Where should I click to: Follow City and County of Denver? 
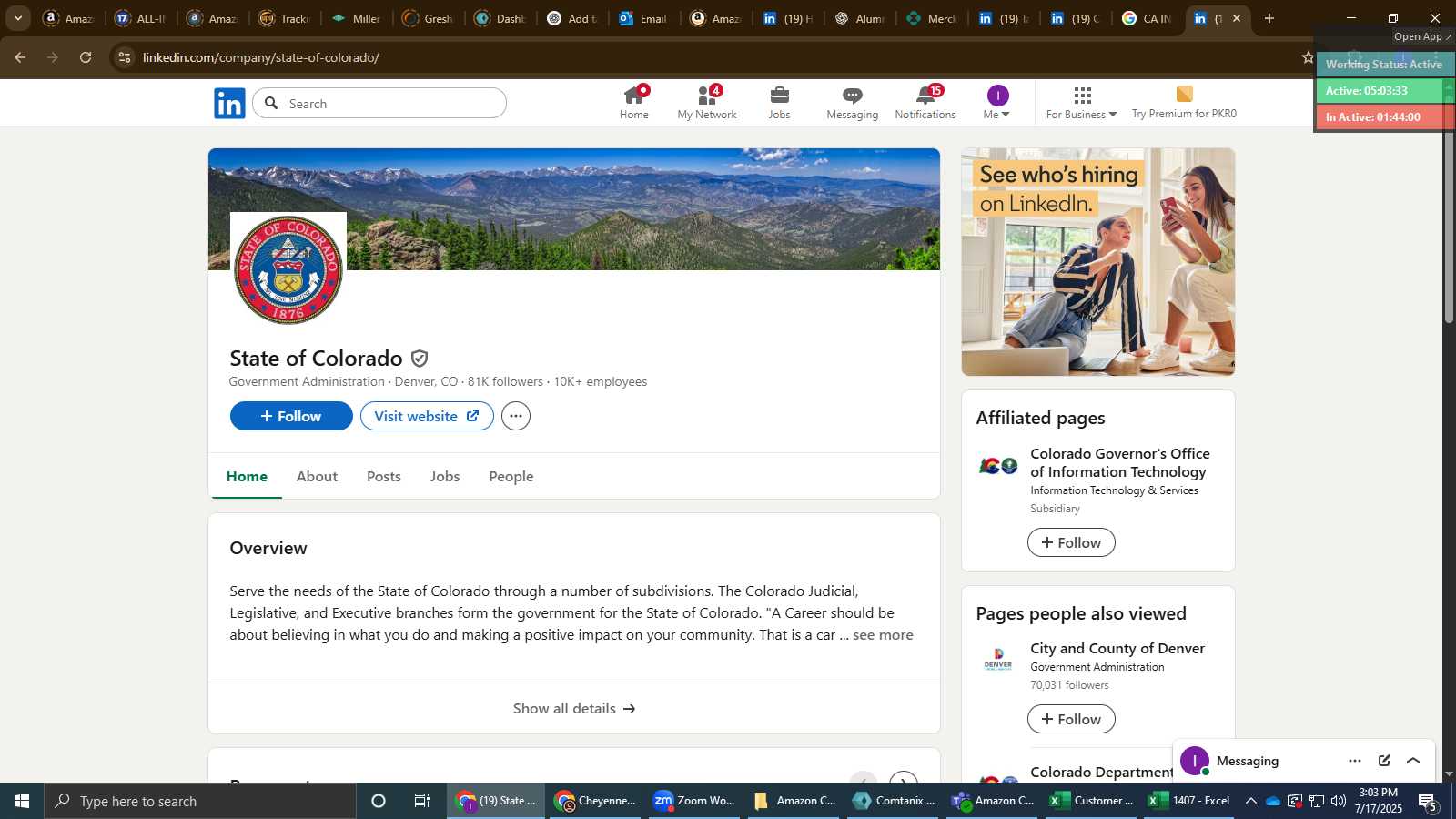point(1071,719)
